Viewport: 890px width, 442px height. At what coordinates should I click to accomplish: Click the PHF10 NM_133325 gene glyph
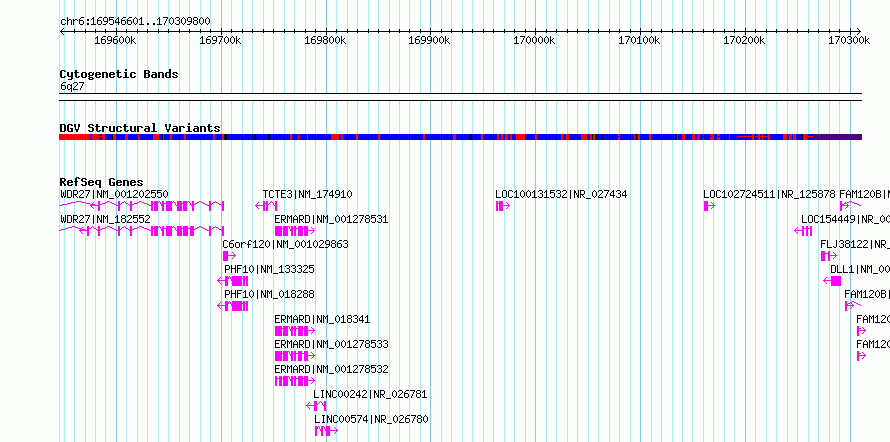coord(233,281)
